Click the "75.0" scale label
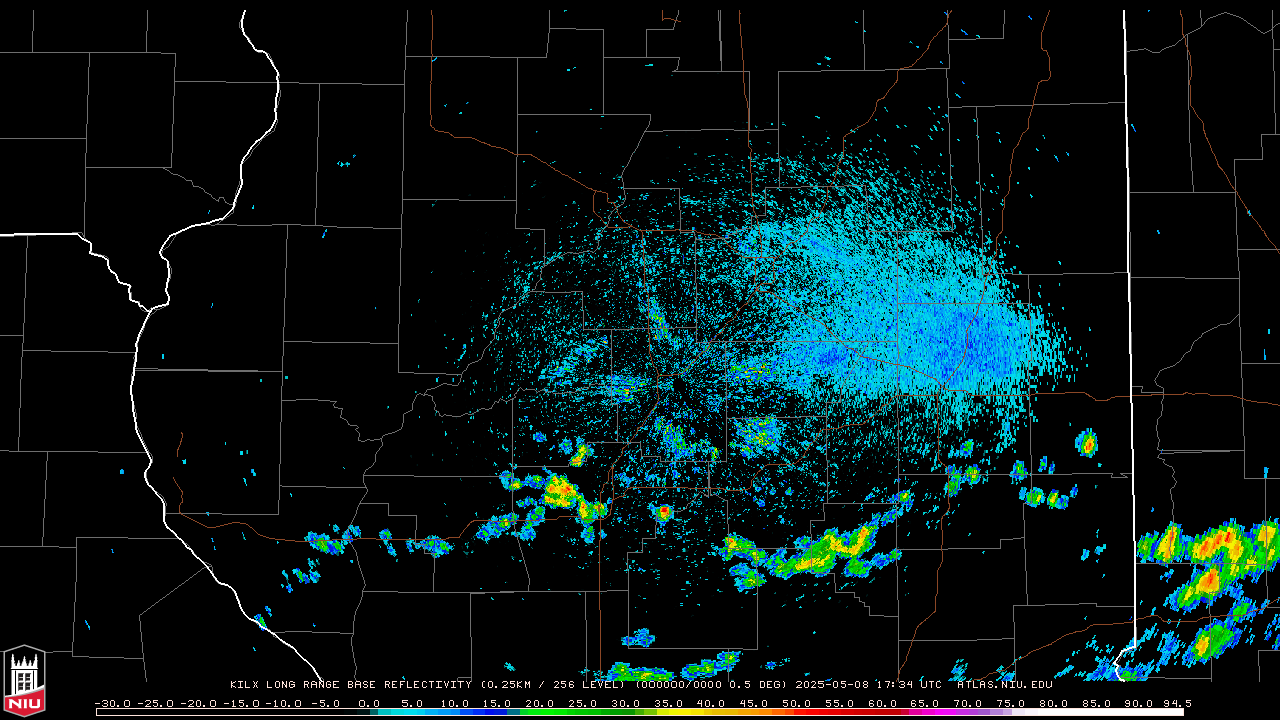This screenshot has height=720, width=1280. 1011,704
